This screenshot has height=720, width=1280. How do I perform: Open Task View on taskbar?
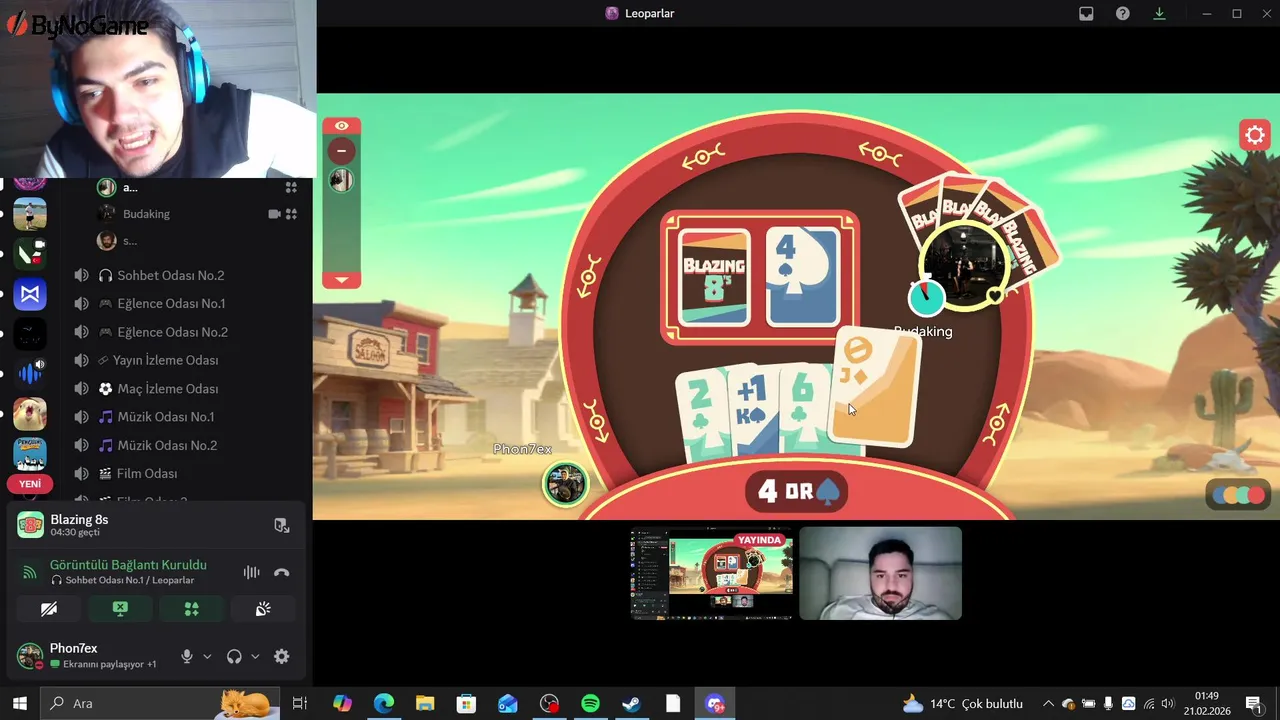[x=299, y=703]
